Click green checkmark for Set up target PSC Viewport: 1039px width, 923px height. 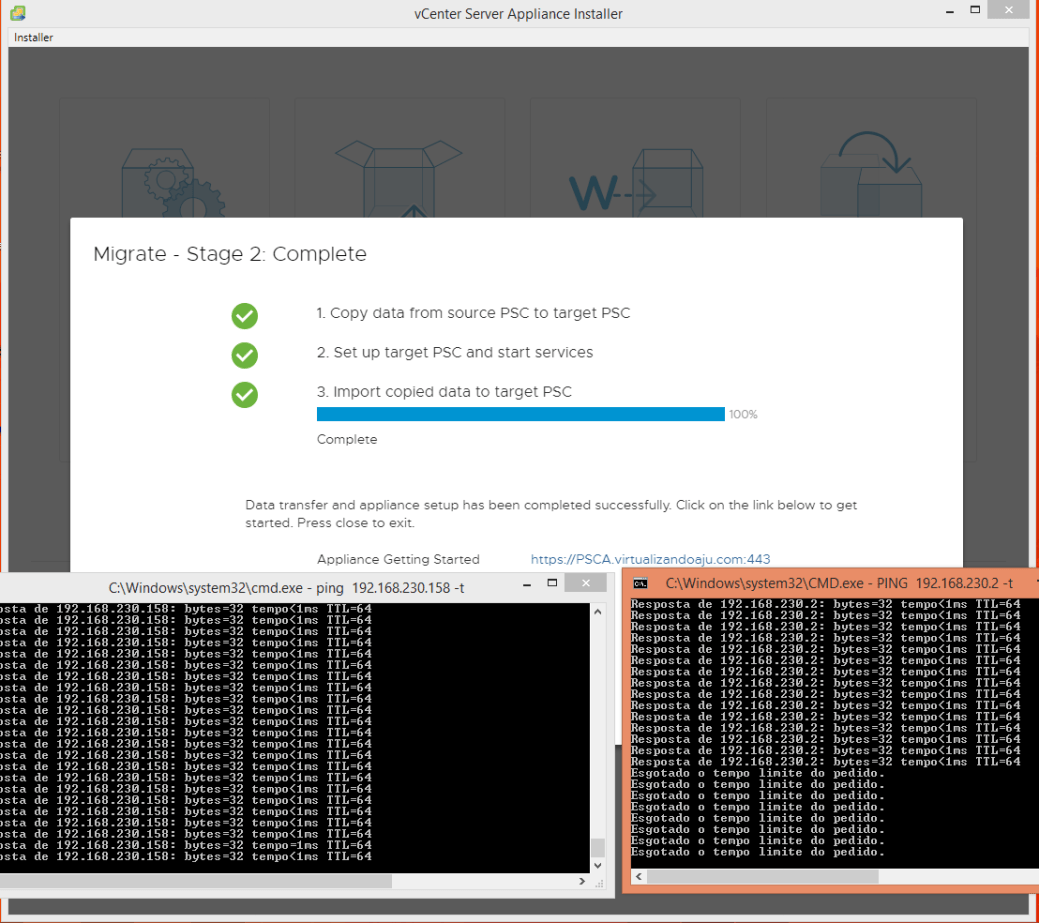(245, 355)
